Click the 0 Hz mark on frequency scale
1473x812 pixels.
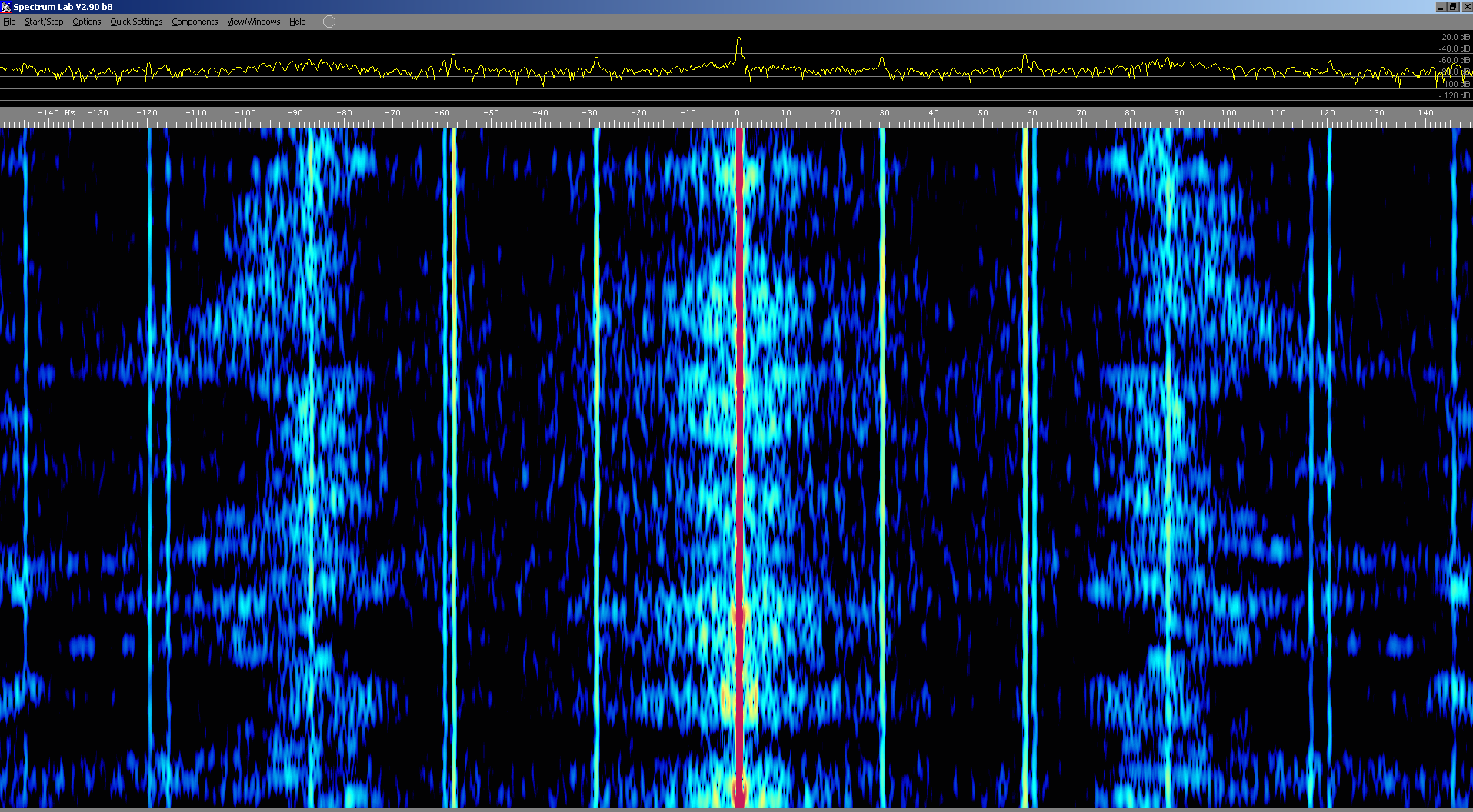pos(737,113)
